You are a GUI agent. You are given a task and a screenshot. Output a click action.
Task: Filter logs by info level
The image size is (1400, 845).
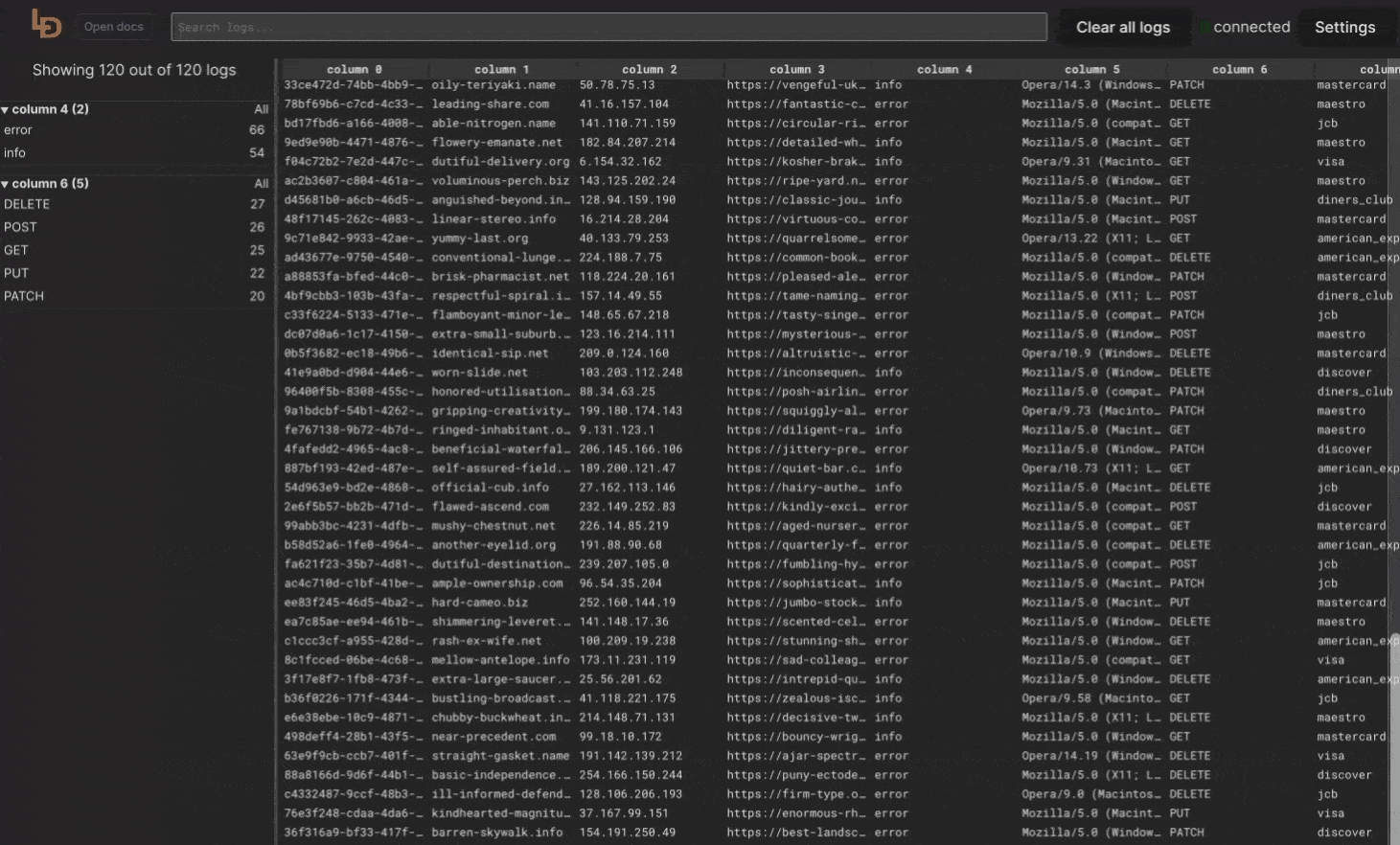pos(14,153)
